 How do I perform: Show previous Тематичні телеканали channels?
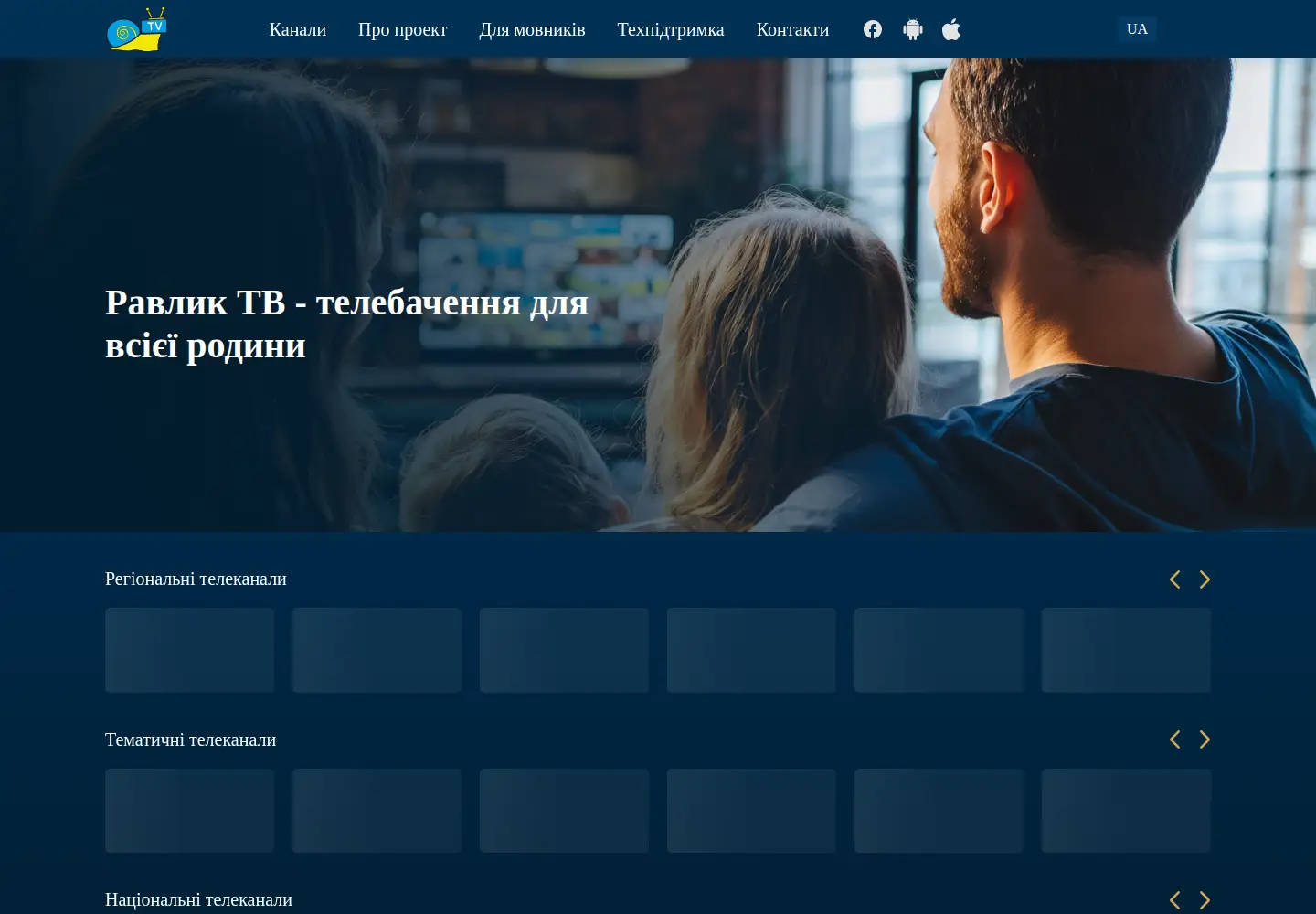tap(1175, 739)
